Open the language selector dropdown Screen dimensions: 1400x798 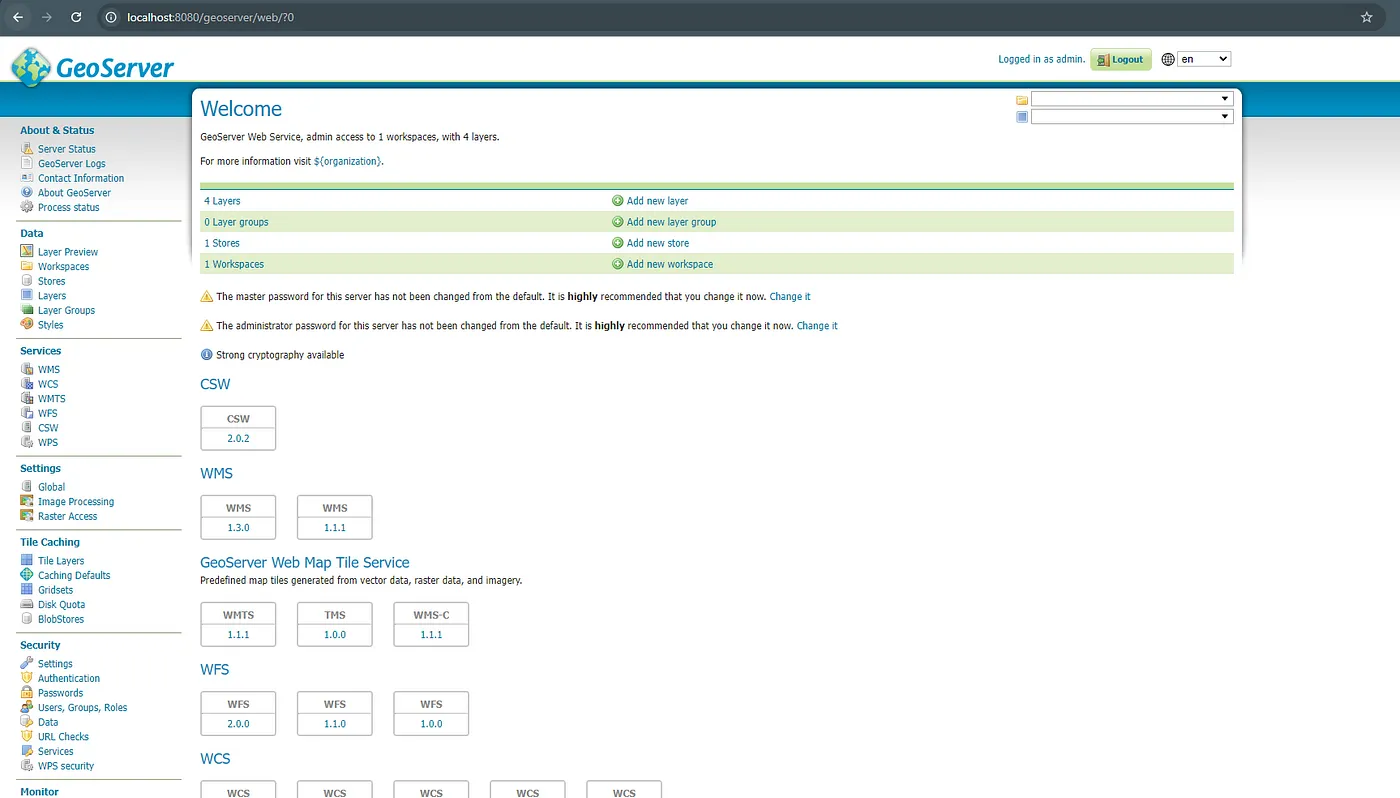coord(1203,59)
